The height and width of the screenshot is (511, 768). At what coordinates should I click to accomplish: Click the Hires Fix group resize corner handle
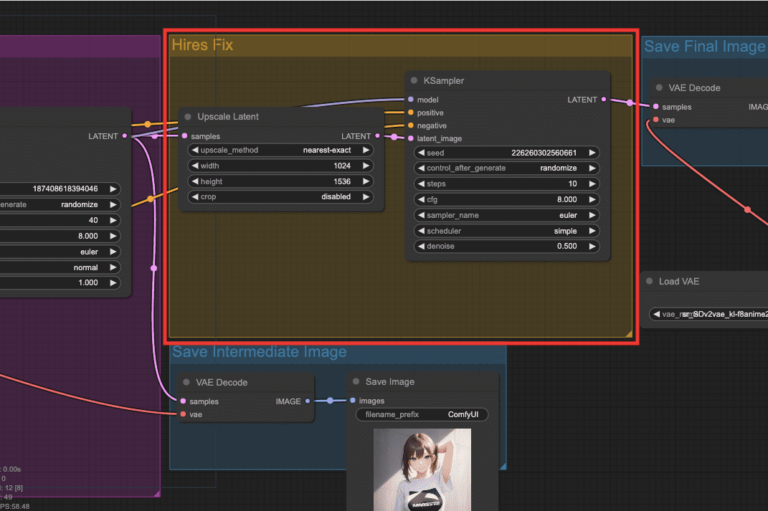pyautogui.click(x=629, y=335)
